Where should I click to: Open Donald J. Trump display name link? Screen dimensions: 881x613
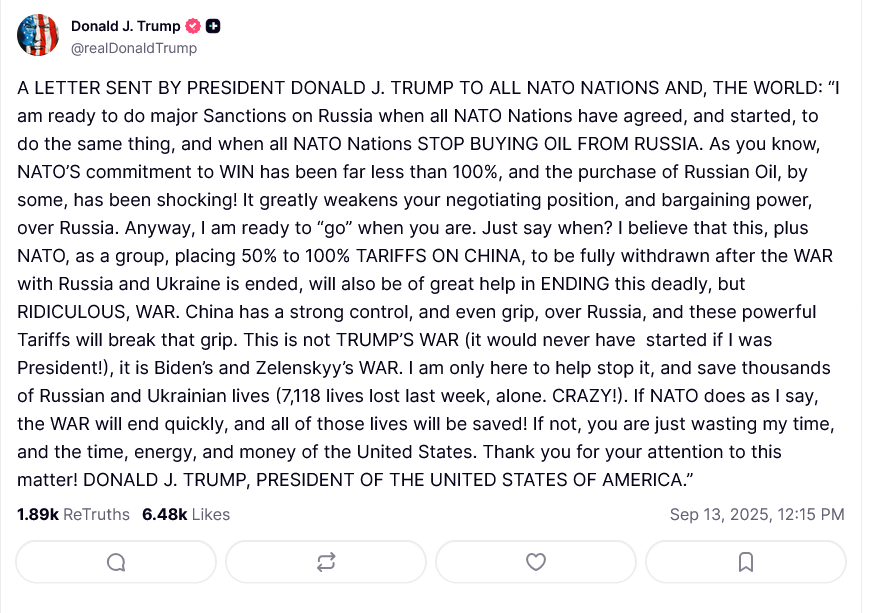pyautogui.click(x=125, y=27)
